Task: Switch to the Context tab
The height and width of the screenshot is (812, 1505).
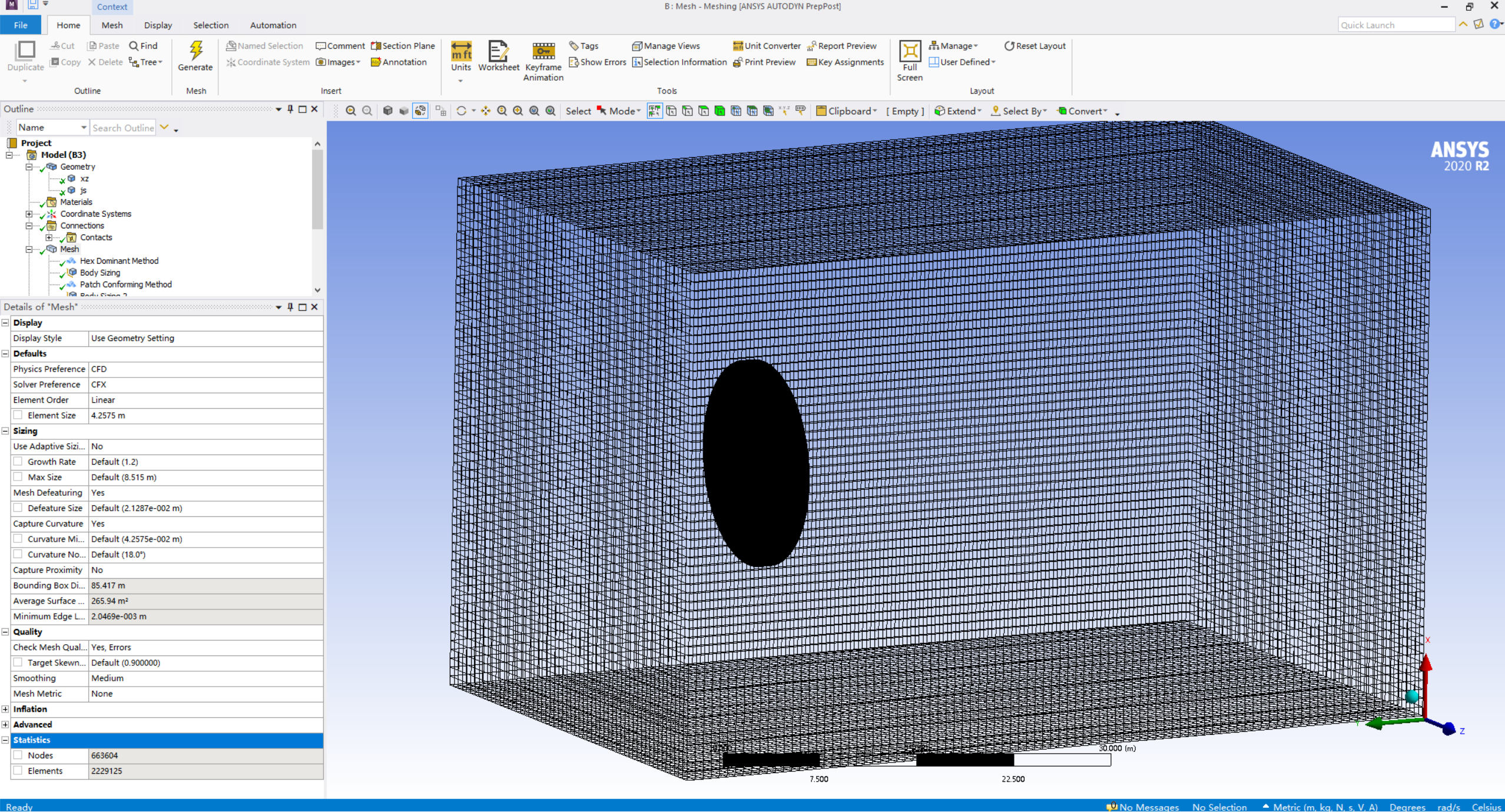Action: pos(112,7)
